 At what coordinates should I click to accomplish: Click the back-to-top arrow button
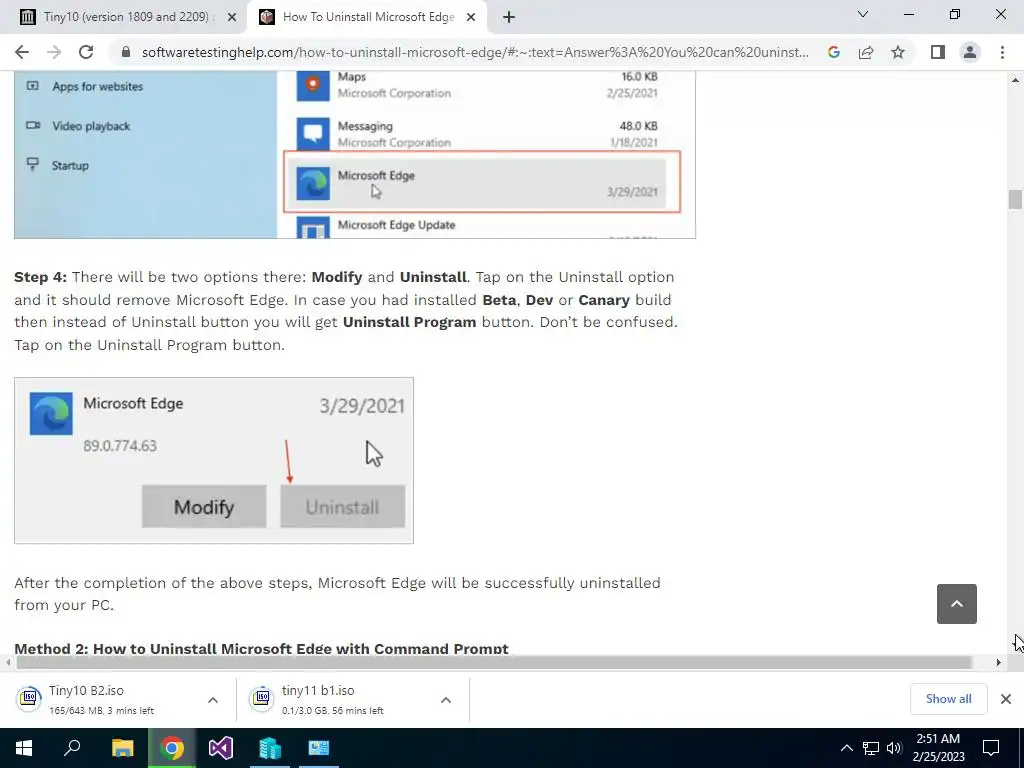click(x=957, y=604)
